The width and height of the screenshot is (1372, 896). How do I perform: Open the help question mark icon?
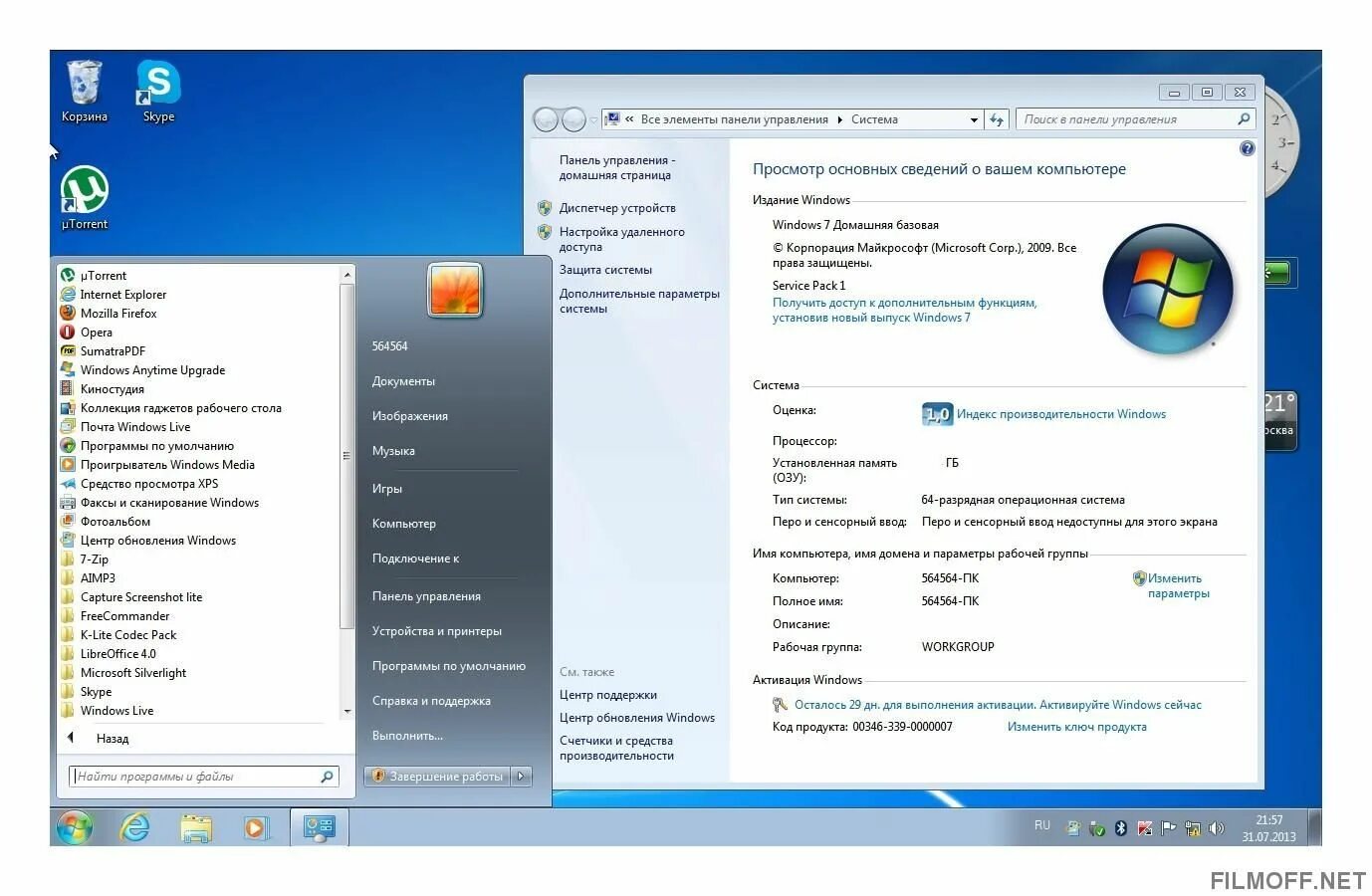point(1247,148)
